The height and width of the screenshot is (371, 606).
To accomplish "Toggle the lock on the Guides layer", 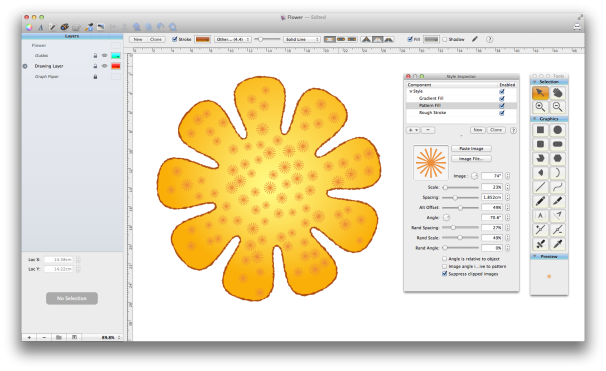I will point(95,56).
